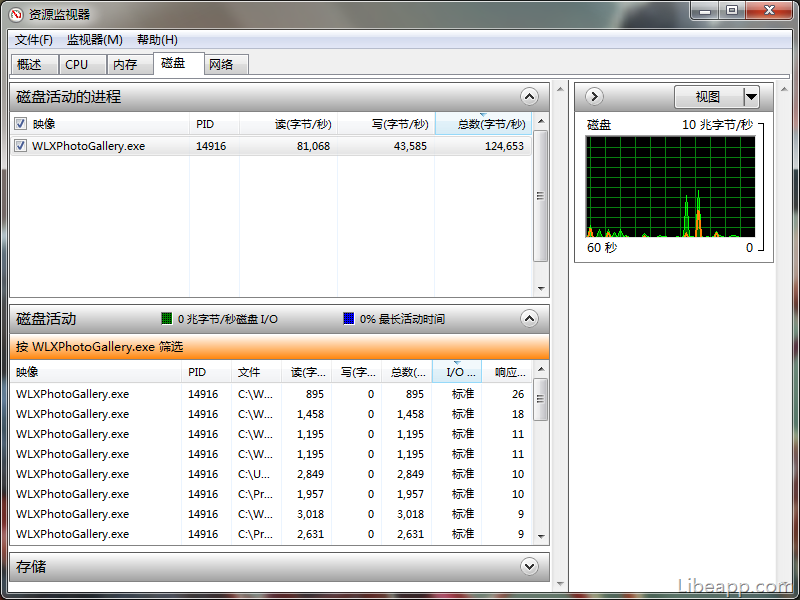Select the 磁盘 tab

tap(179, 63)
